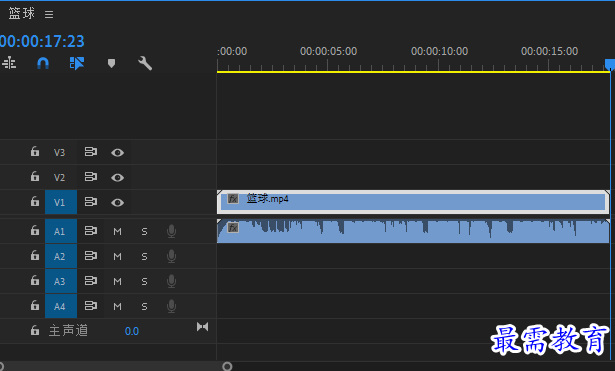The height and width of the screenshot is (371, 615).
Task: Toggle Linked Selection icon
Action: (x=77, y=63)
